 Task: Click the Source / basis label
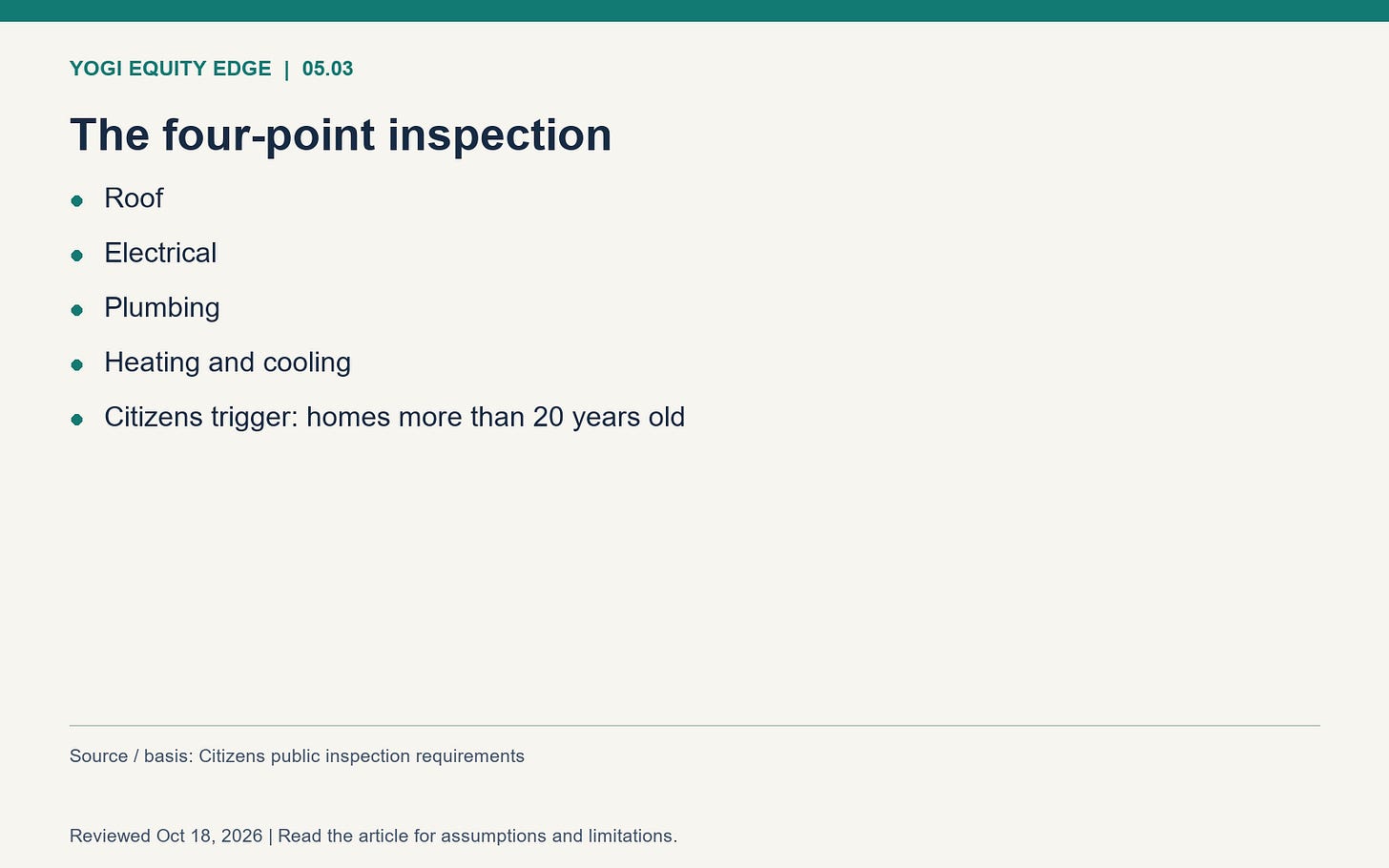[x=132, y=756]
